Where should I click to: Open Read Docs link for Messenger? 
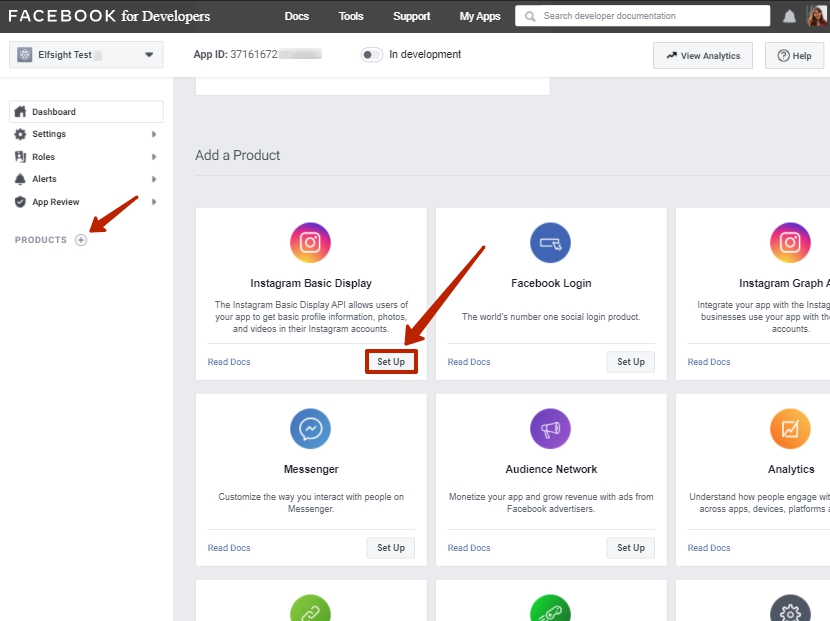[x=229, y=548]
